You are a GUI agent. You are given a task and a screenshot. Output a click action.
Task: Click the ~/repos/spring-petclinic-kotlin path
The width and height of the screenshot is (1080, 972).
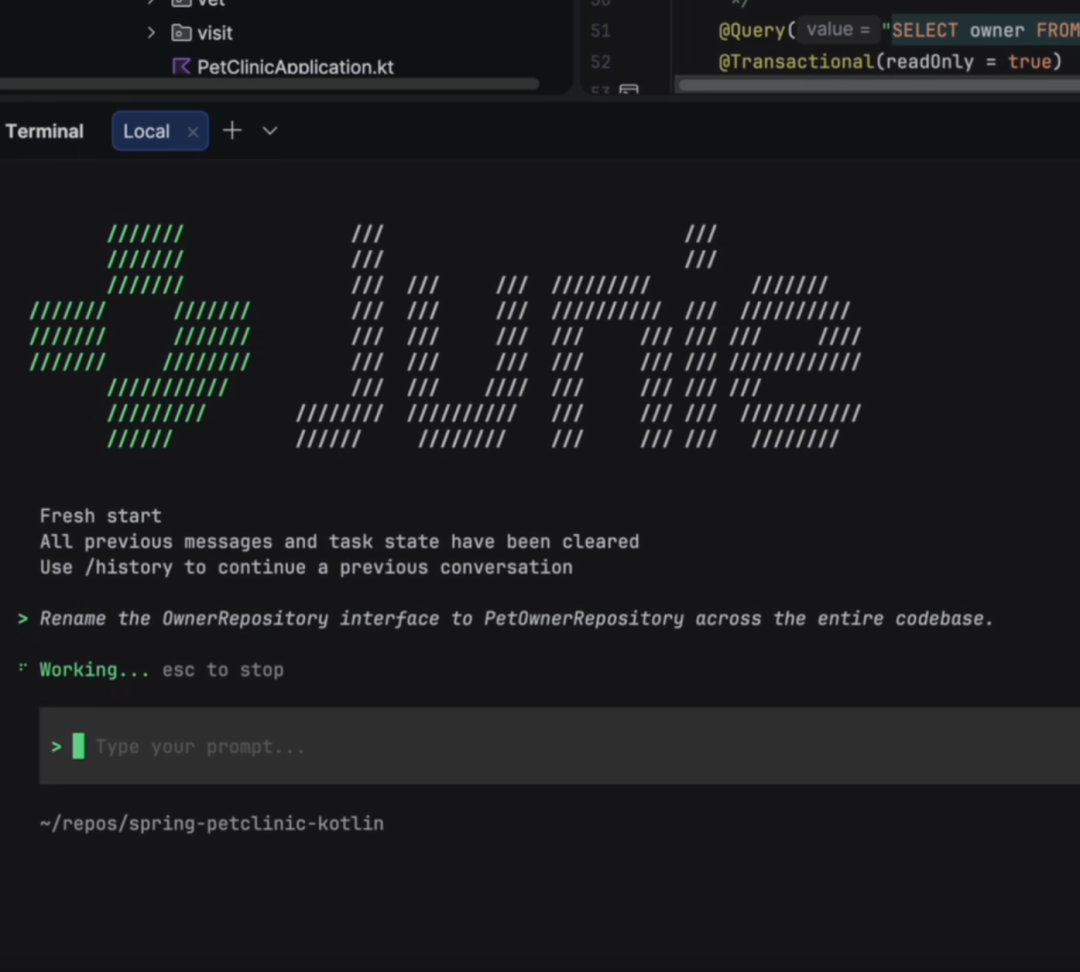pos(211,823)
